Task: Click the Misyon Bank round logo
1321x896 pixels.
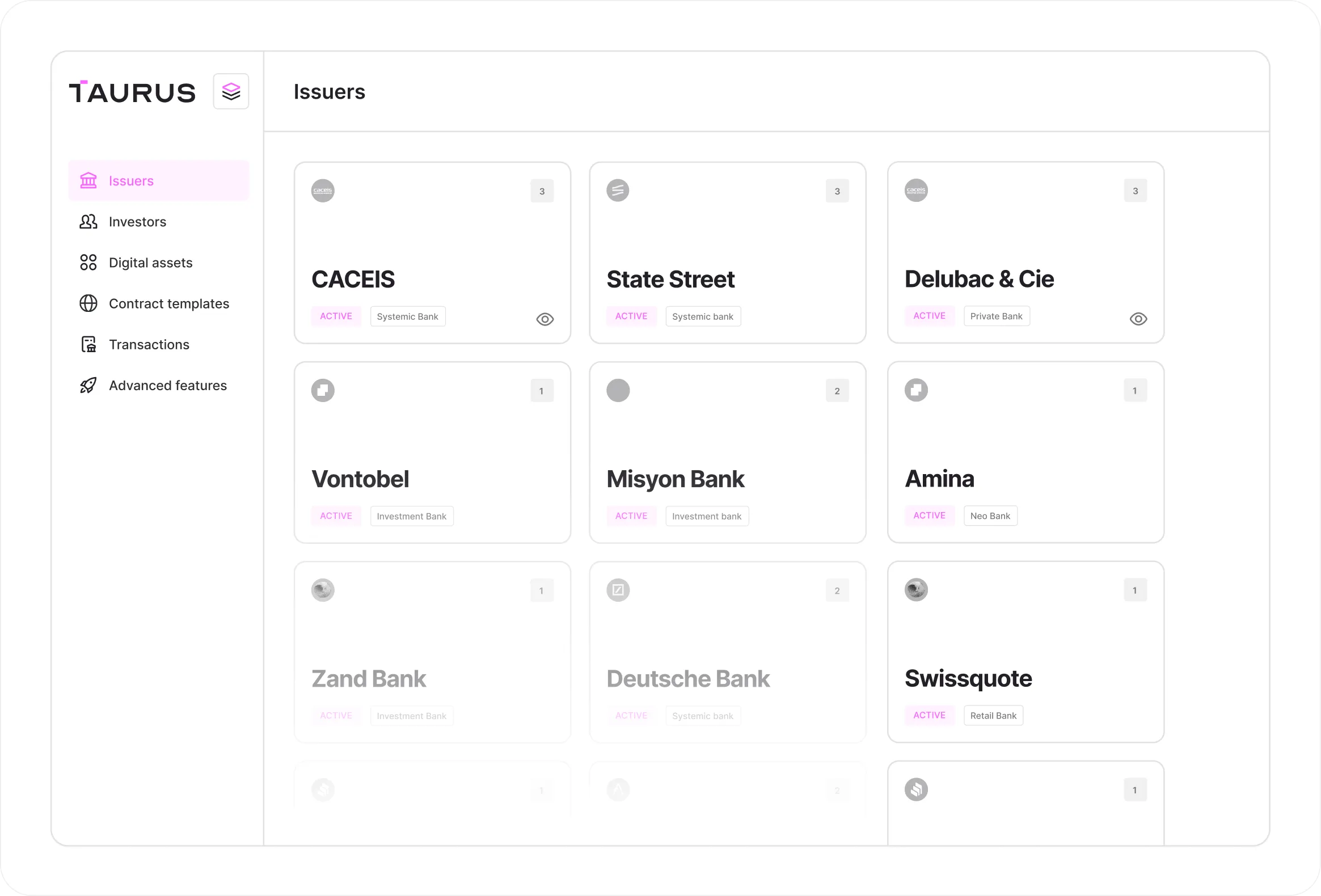Action: pyautogui.click(x=618, y=390)
